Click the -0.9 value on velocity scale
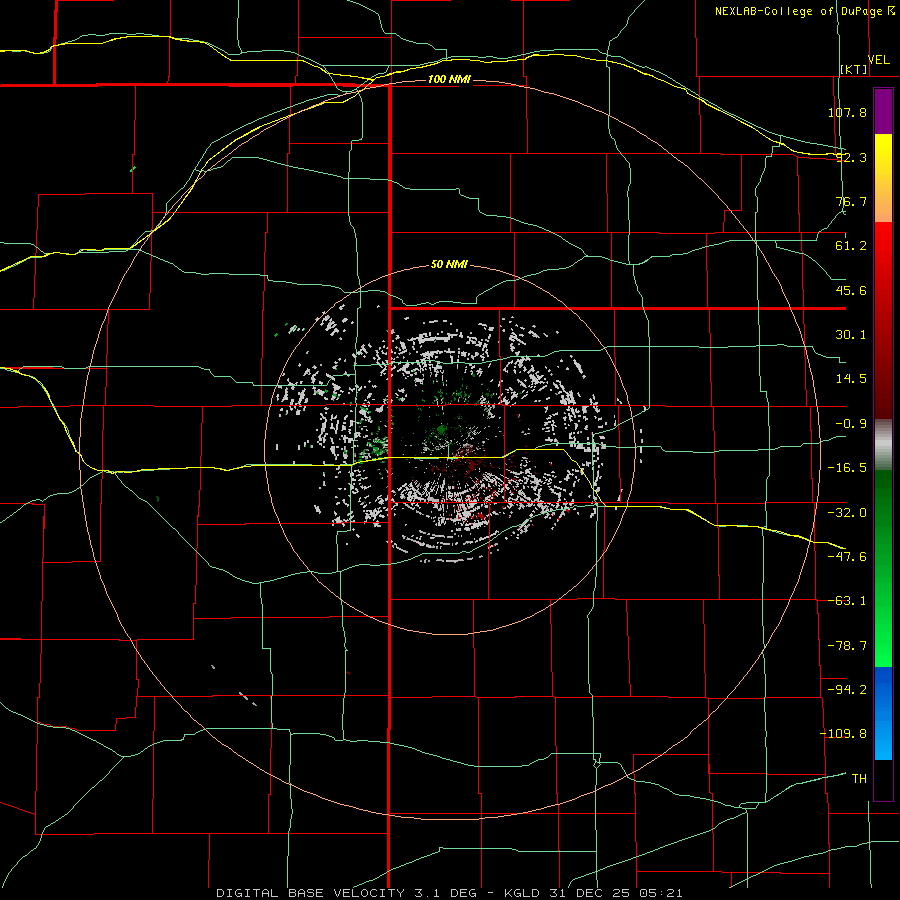 851,423
